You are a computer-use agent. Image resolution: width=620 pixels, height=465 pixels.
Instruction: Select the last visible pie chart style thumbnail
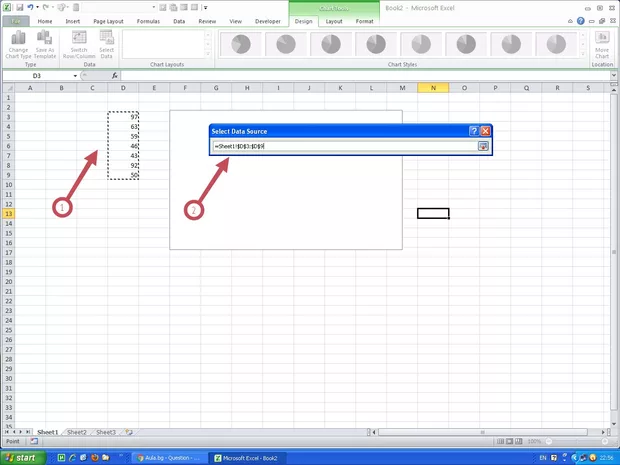(556, 44)
